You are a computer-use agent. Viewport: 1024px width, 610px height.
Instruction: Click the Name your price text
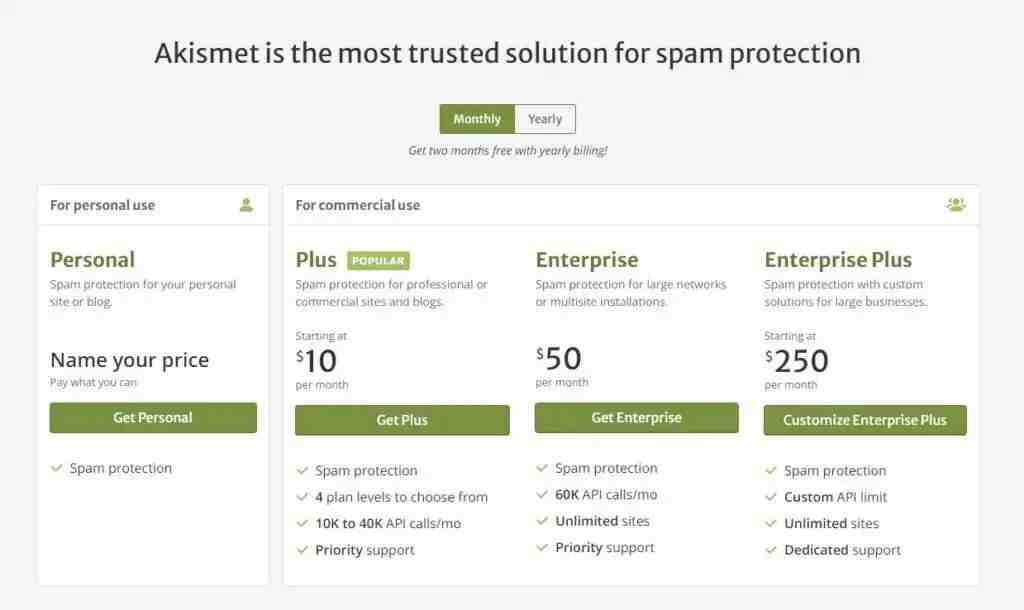[x=129, y=360]
